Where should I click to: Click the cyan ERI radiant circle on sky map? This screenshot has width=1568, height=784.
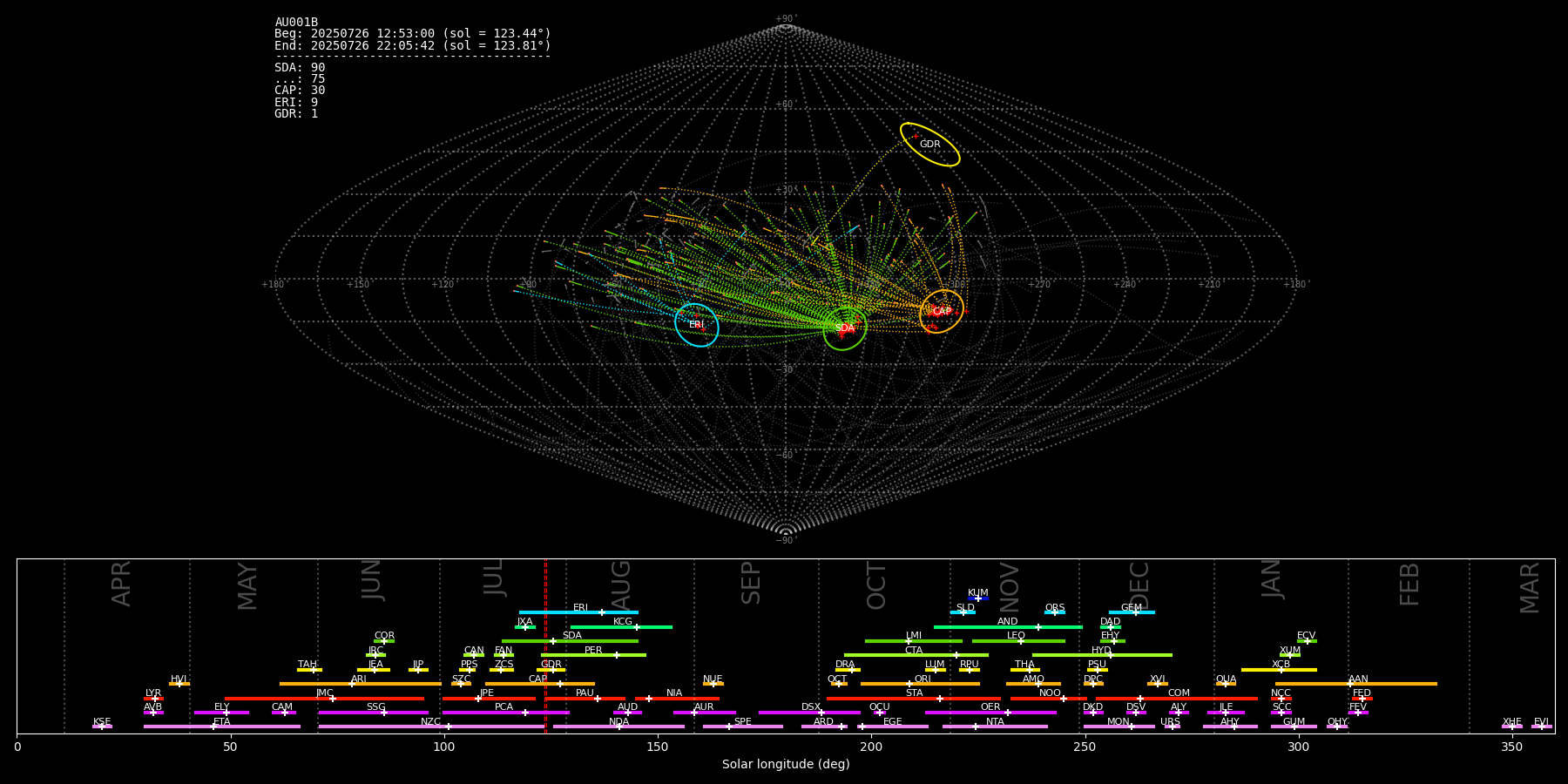pyautogui.click(x=697, y=325)
